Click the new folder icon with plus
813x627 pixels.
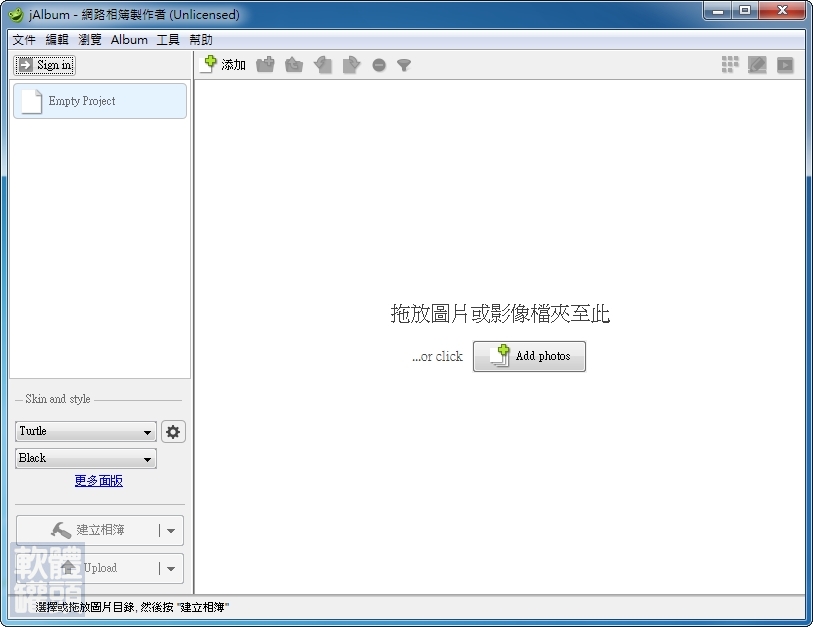point(265,65)
